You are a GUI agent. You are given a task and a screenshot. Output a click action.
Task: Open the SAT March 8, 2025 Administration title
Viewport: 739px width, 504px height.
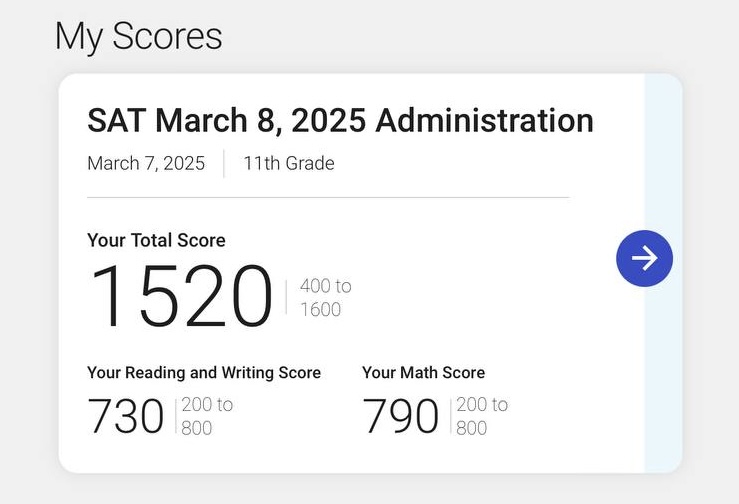click(x=340, y=121)
